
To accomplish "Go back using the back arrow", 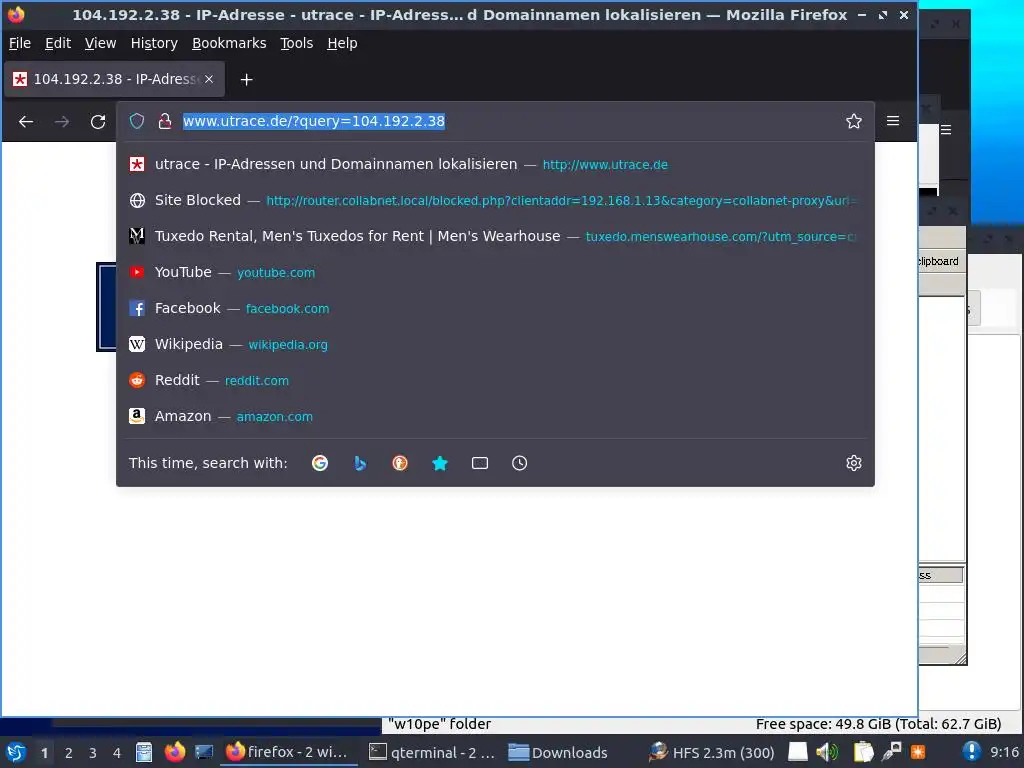I will click(26, 121).
